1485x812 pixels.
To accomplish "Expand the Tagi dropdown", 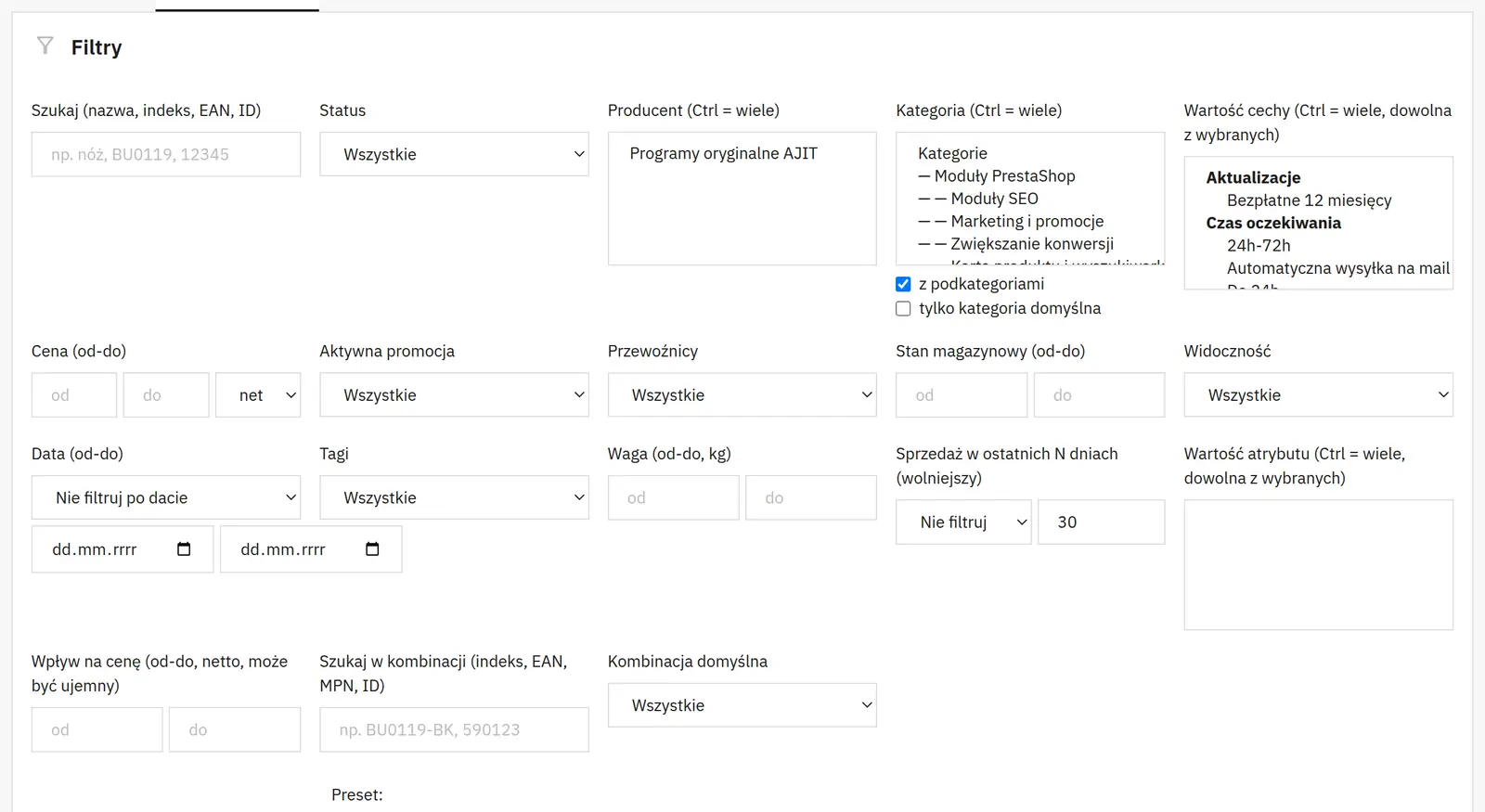I will [454, 497].
